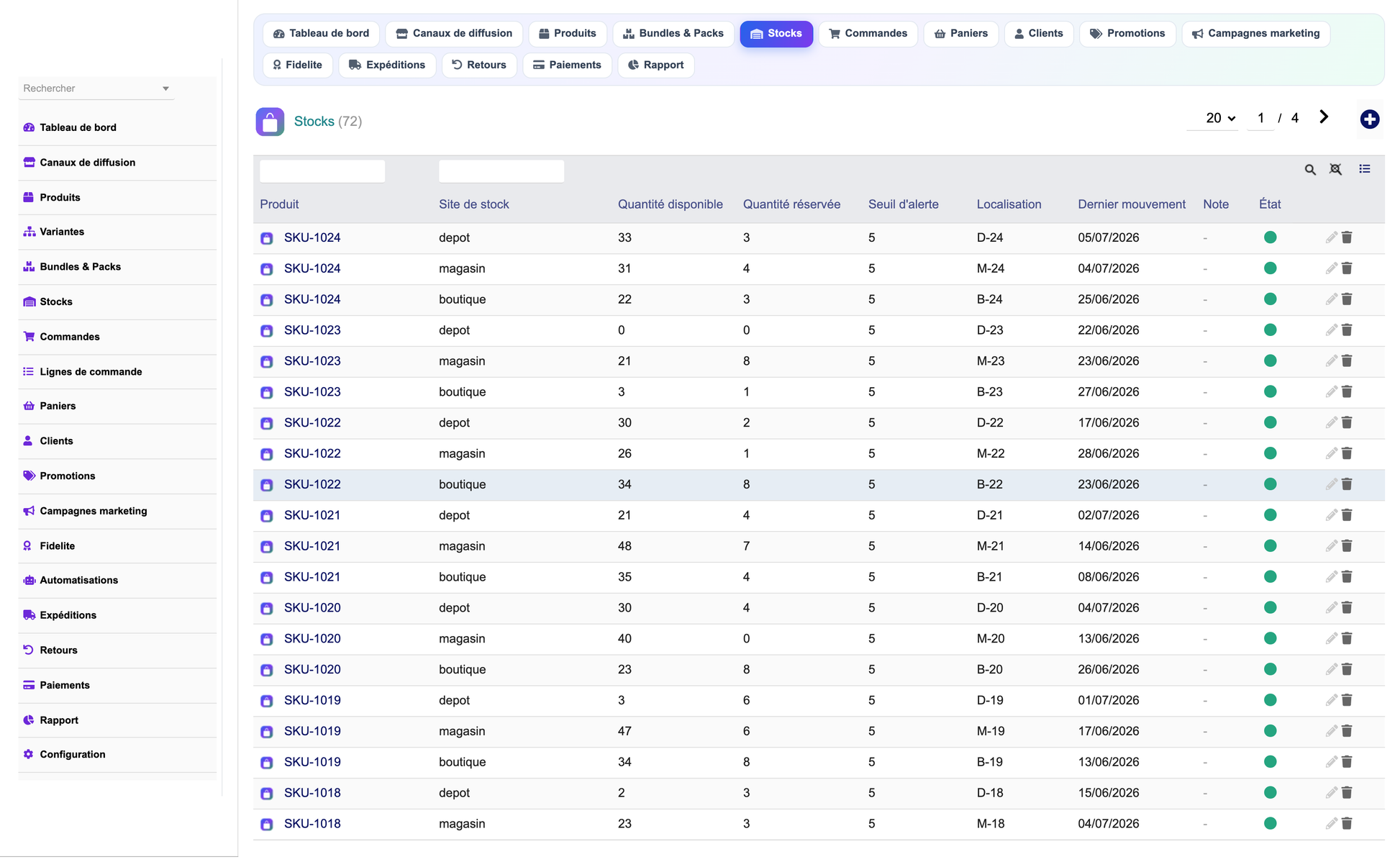Open the column list view icon

pos(1364,169)
